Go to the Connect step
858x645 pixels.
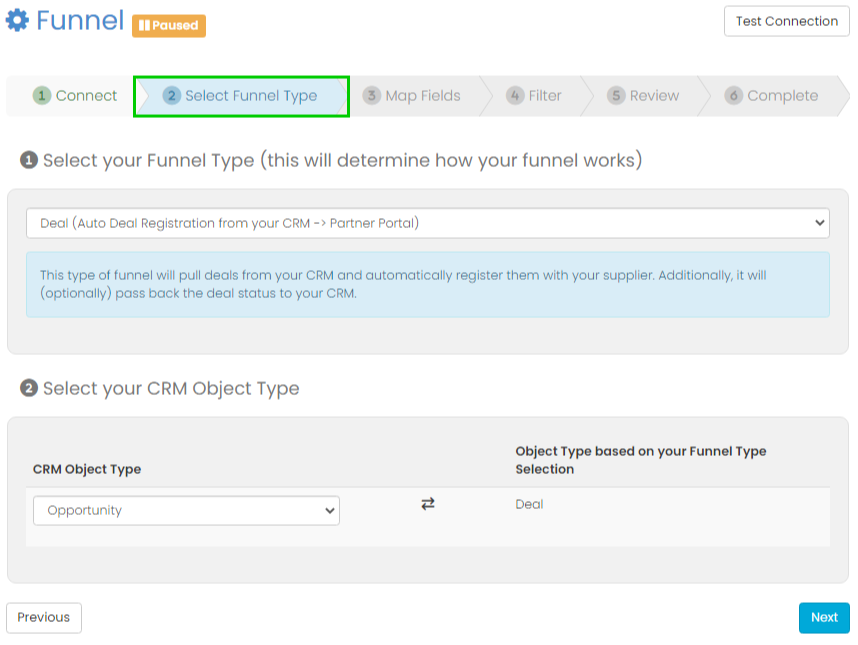pyautogui.click(x=74, y=96)
